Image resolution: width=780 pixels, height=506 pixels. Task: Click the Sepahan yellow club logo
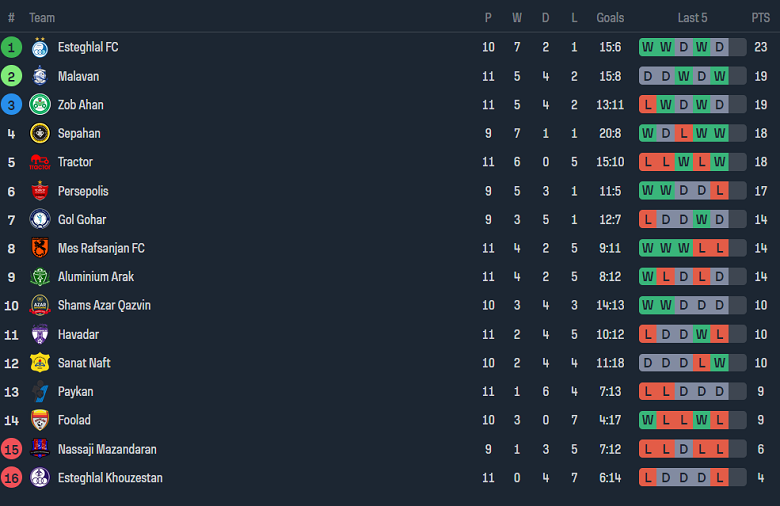click(40, 134)
